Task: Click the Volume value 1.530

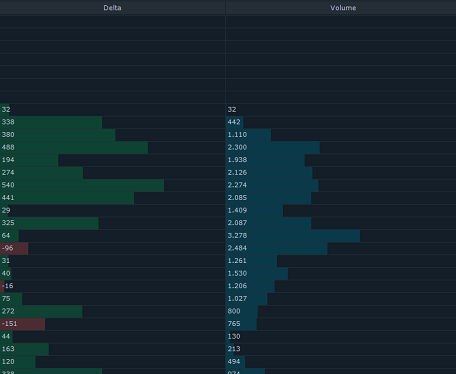Action: click(x=237, y=273)
